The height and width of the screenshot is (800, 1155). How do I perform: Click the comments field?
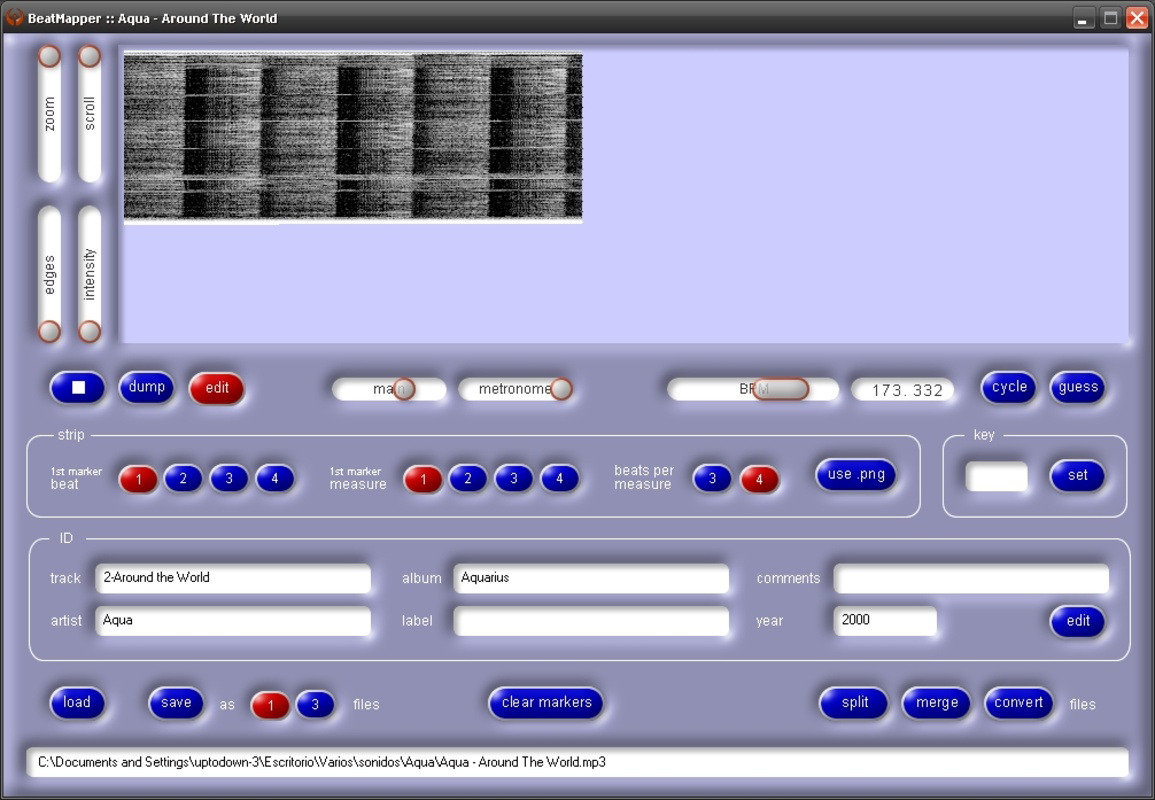(971, 578)
